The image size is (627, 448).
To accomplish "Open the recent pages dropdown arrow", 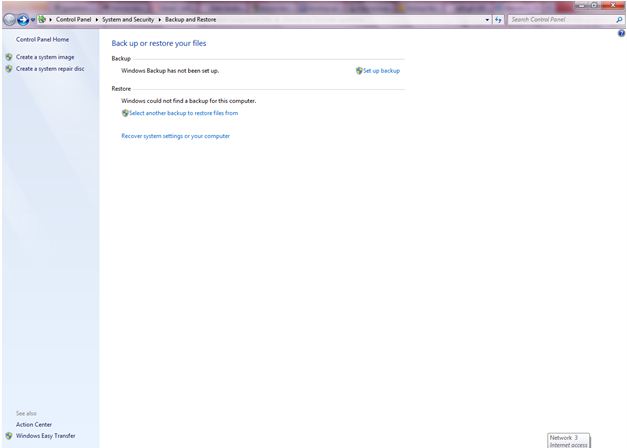I will [x=33, y=20].
